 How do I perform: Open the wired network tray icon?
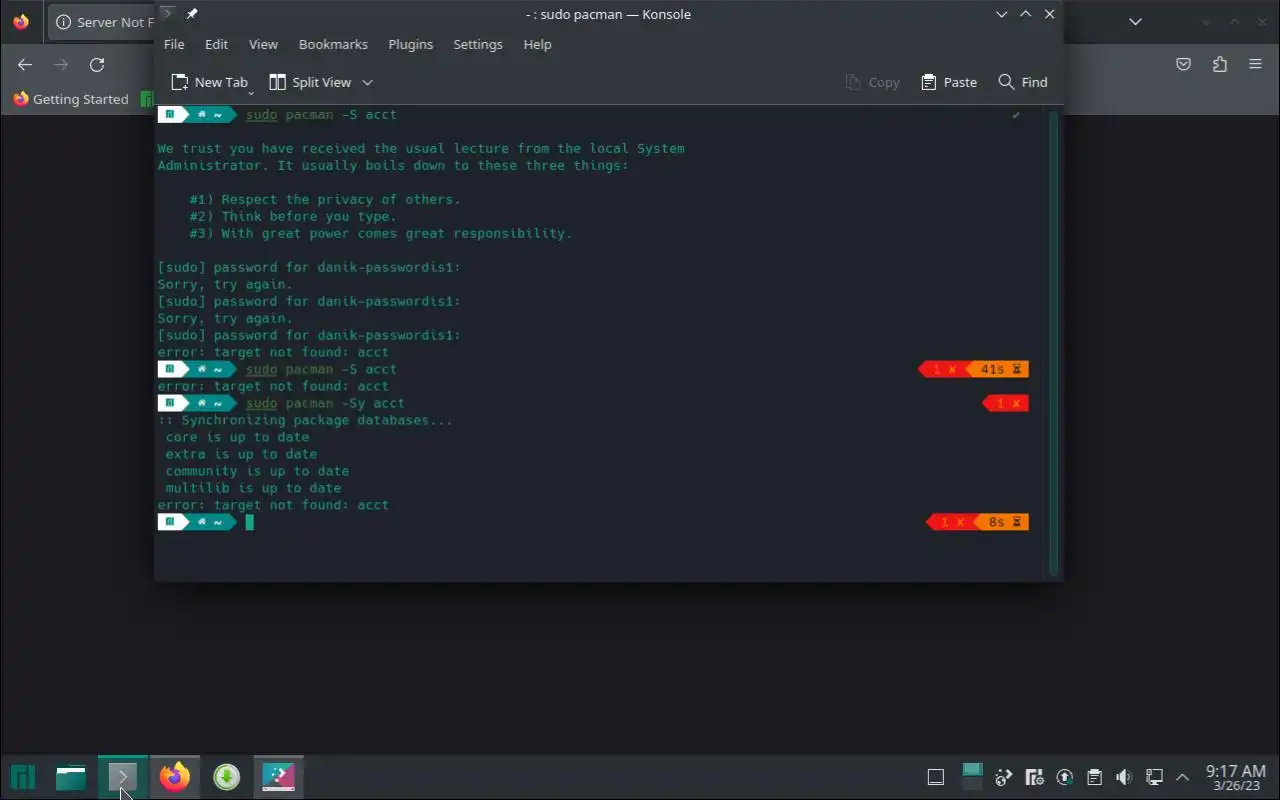point(1154,777)
